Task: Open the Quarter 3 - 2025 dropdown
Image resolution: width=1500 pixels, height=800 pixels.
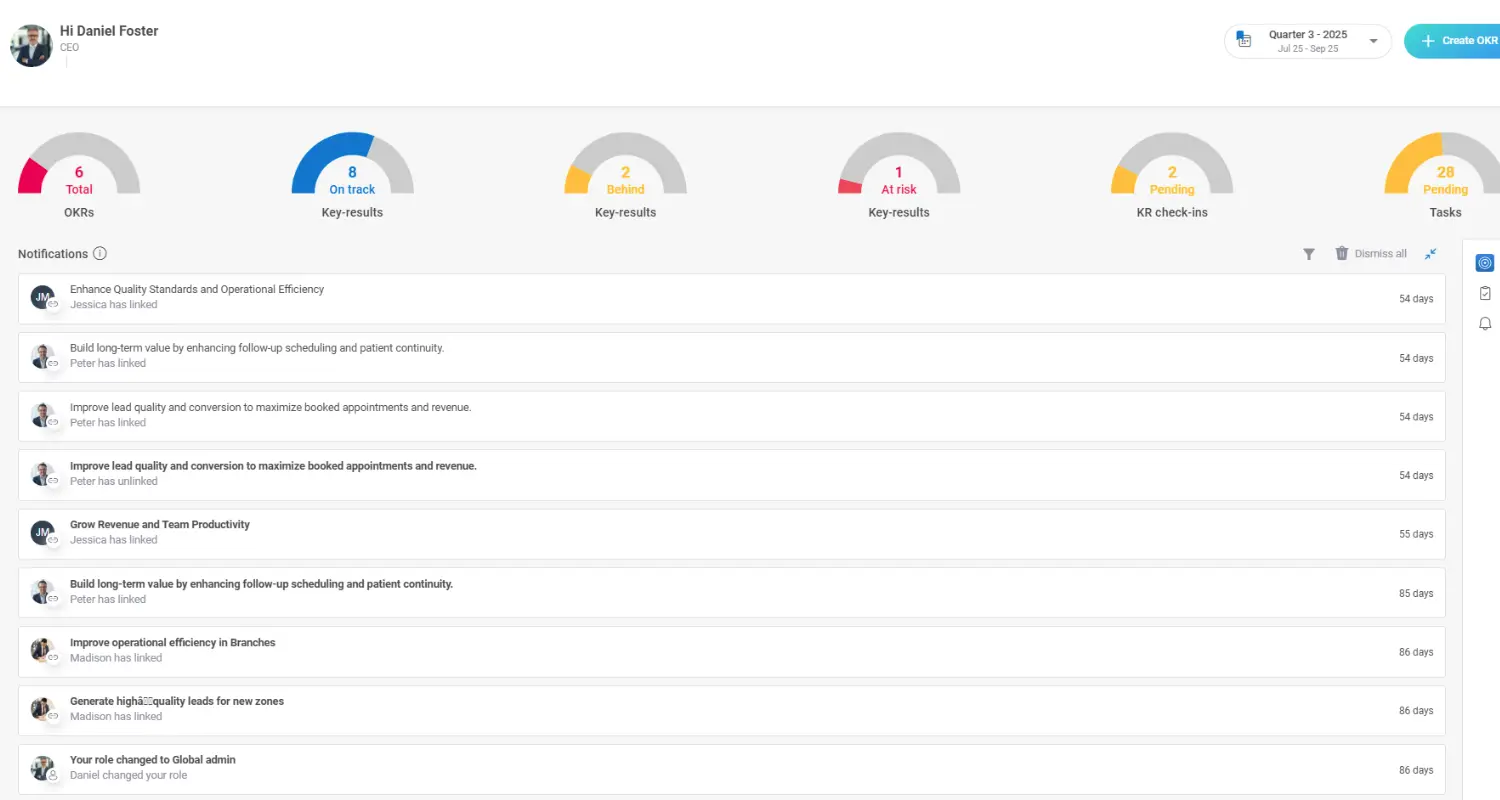Action: tap(1375, 40)
